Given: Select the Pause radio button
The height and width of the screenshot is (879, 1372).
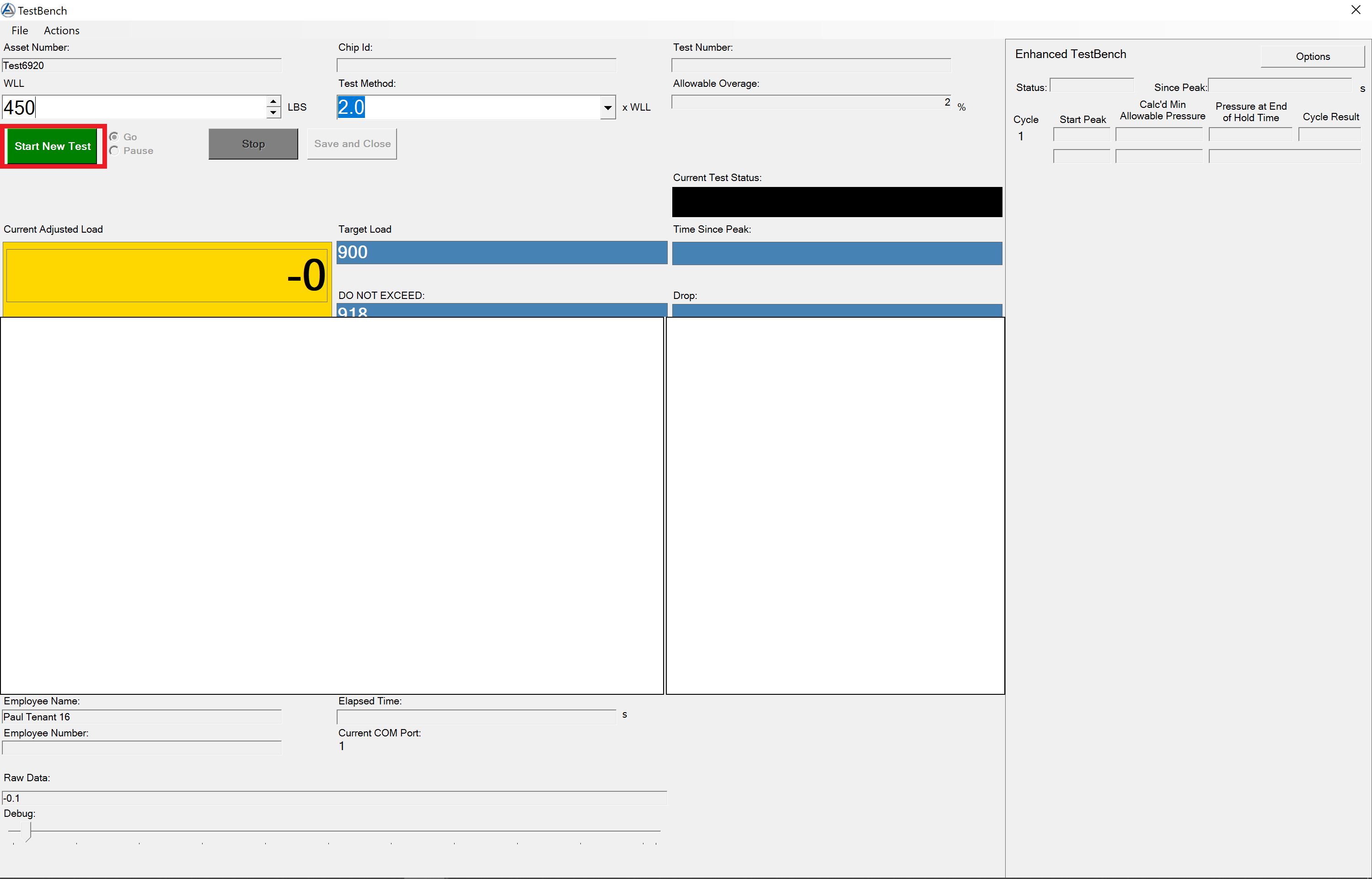Looking at the screenshot, I should coord(114,151).
